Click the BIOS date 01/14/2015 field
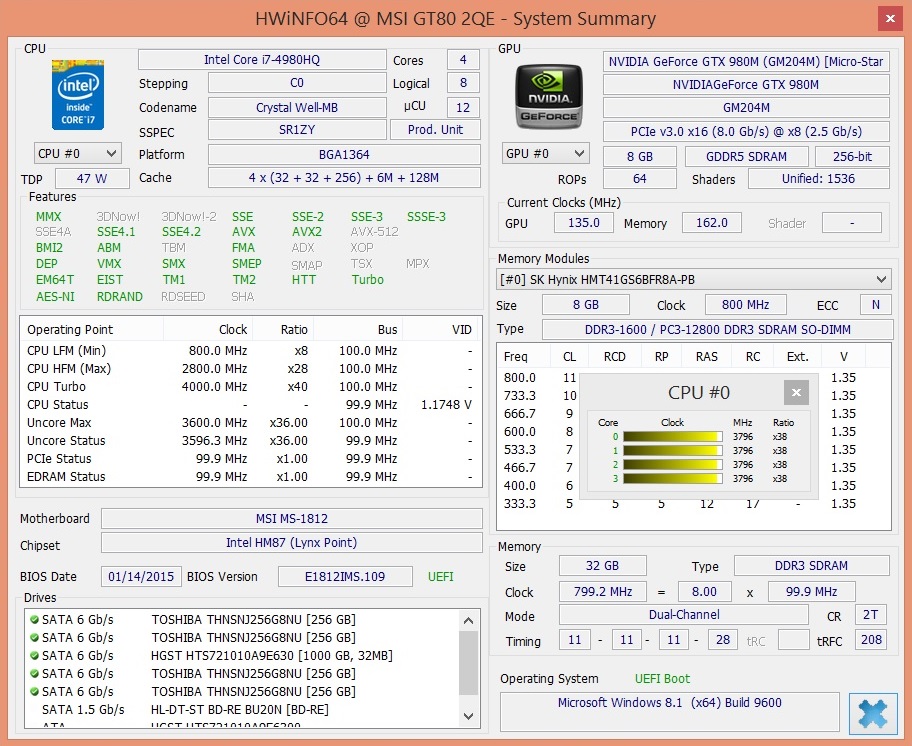This screenshot has width=912, height=746. click(141, 577)
